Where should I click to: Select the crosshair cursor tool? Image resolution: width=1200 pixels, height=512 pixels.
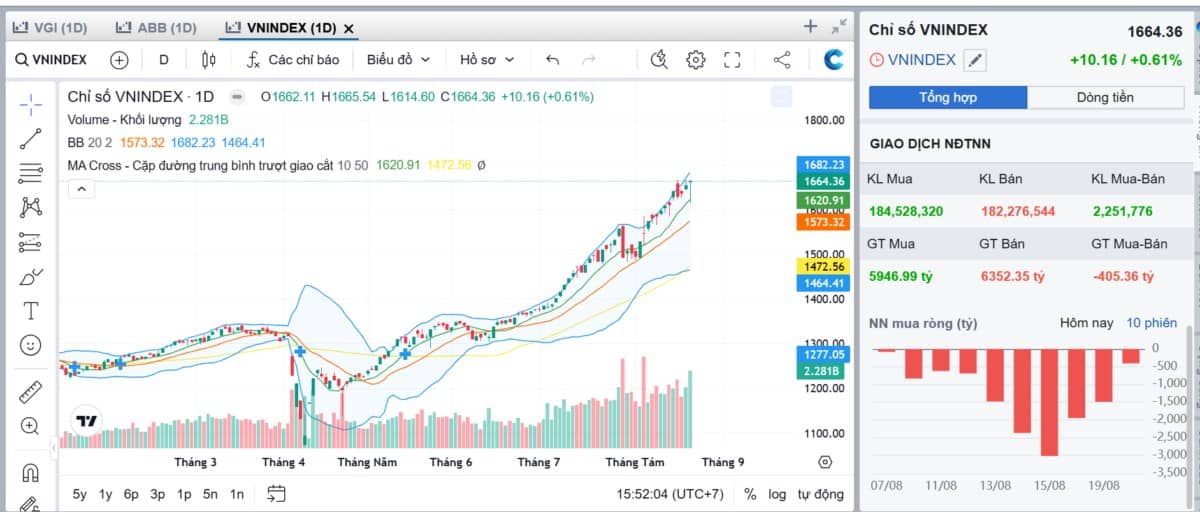click(x=31, y=104)
